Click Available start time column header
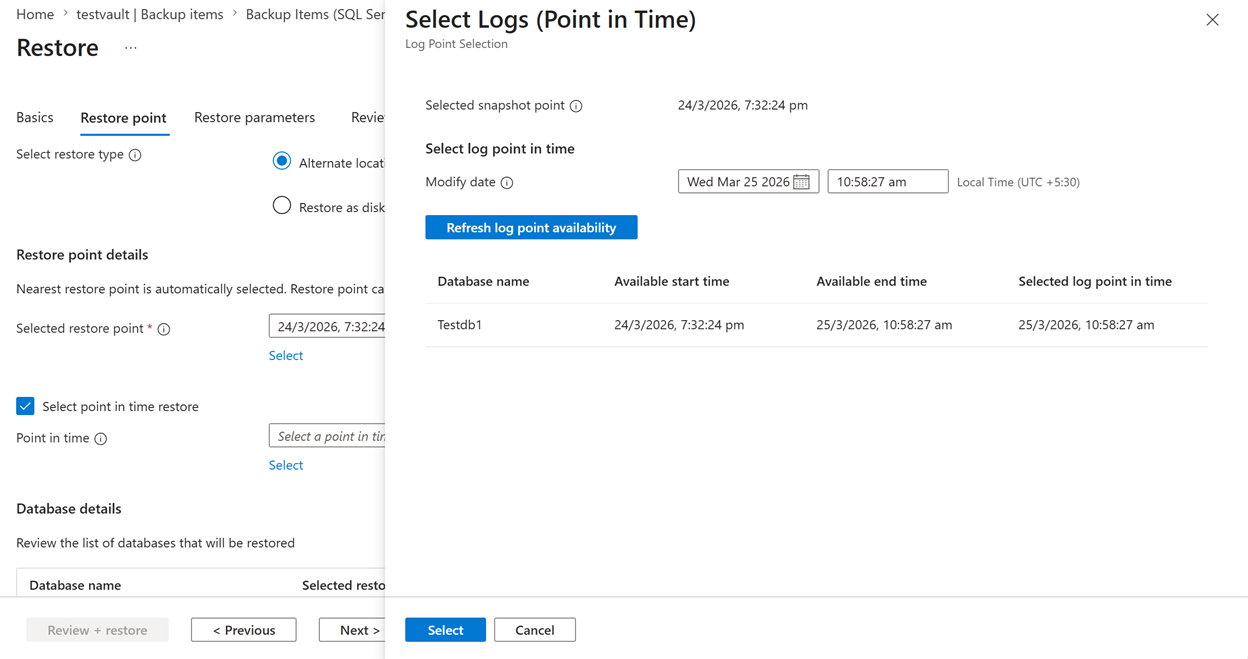This screenshot has height=659, width=1248. point(672,282)
